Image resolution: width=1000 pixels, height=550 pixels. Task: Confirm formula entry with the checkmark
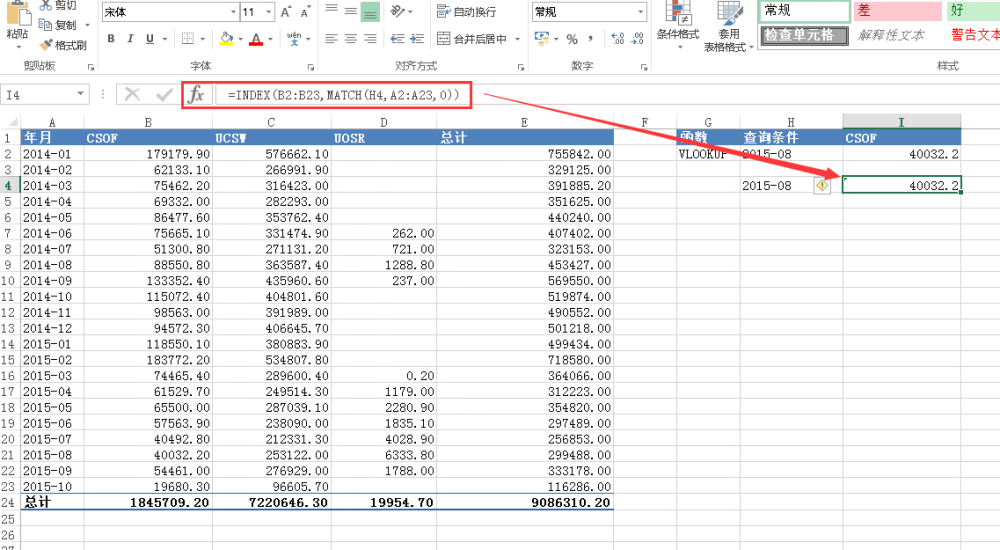pos(164,94)
